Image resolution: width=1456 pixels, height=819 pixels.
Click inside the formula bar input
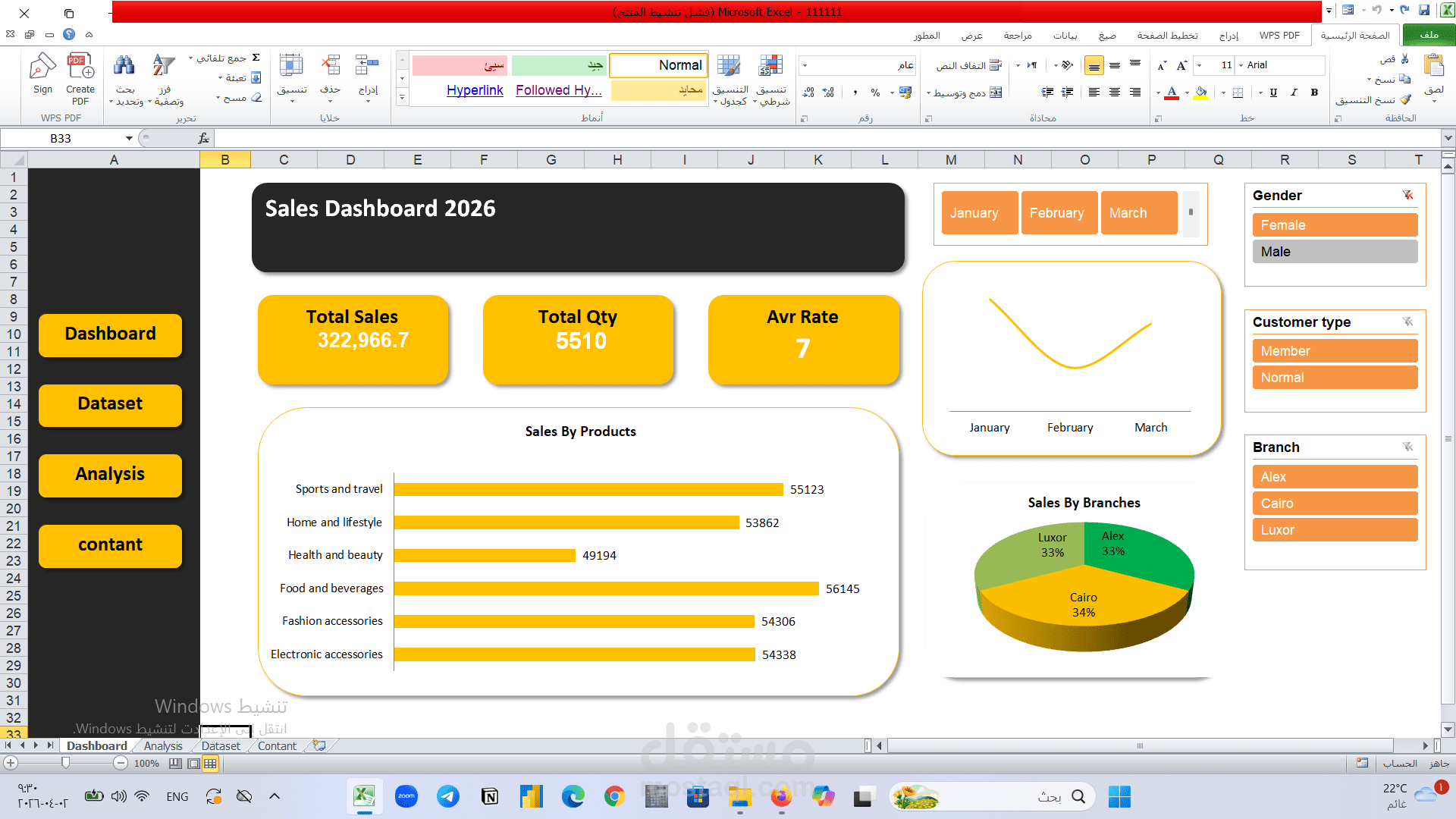758,138
